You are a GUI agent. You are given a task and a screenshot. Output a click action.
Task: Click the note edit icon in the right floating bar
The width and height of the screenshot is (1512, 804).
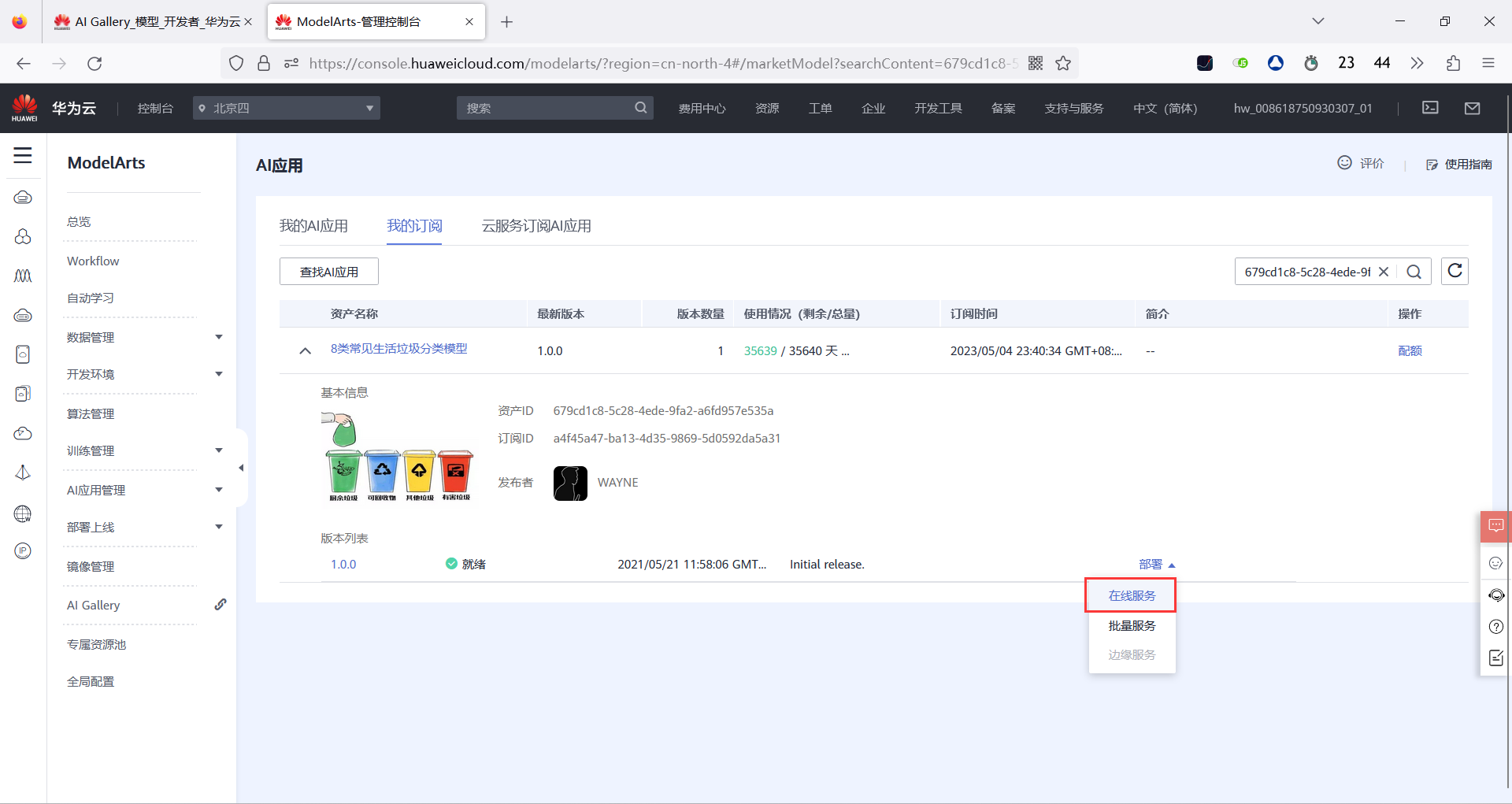pyautogui.click(x=1496, y=658)
